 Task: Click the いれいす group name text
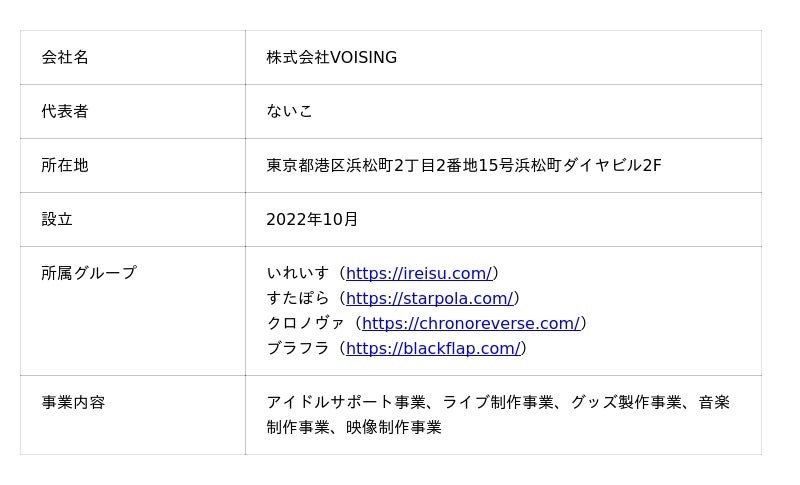pos(297,273)
